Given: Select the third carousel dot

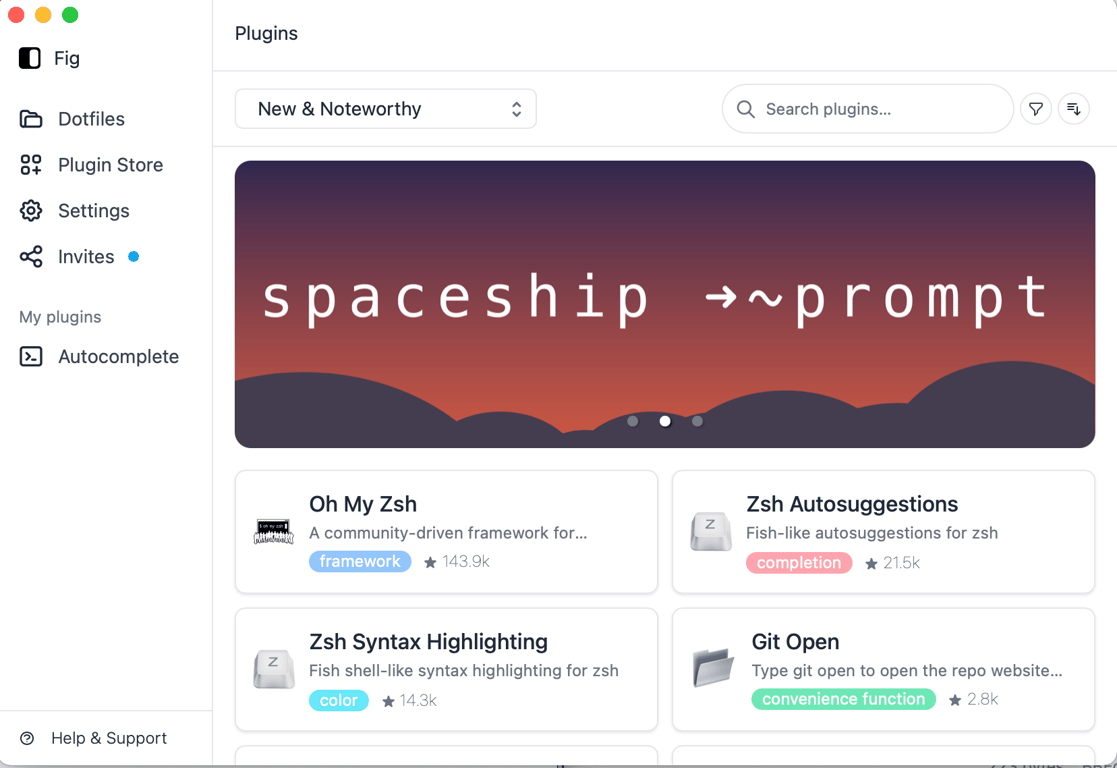Looking at the screenshot, I should (697, 421).
